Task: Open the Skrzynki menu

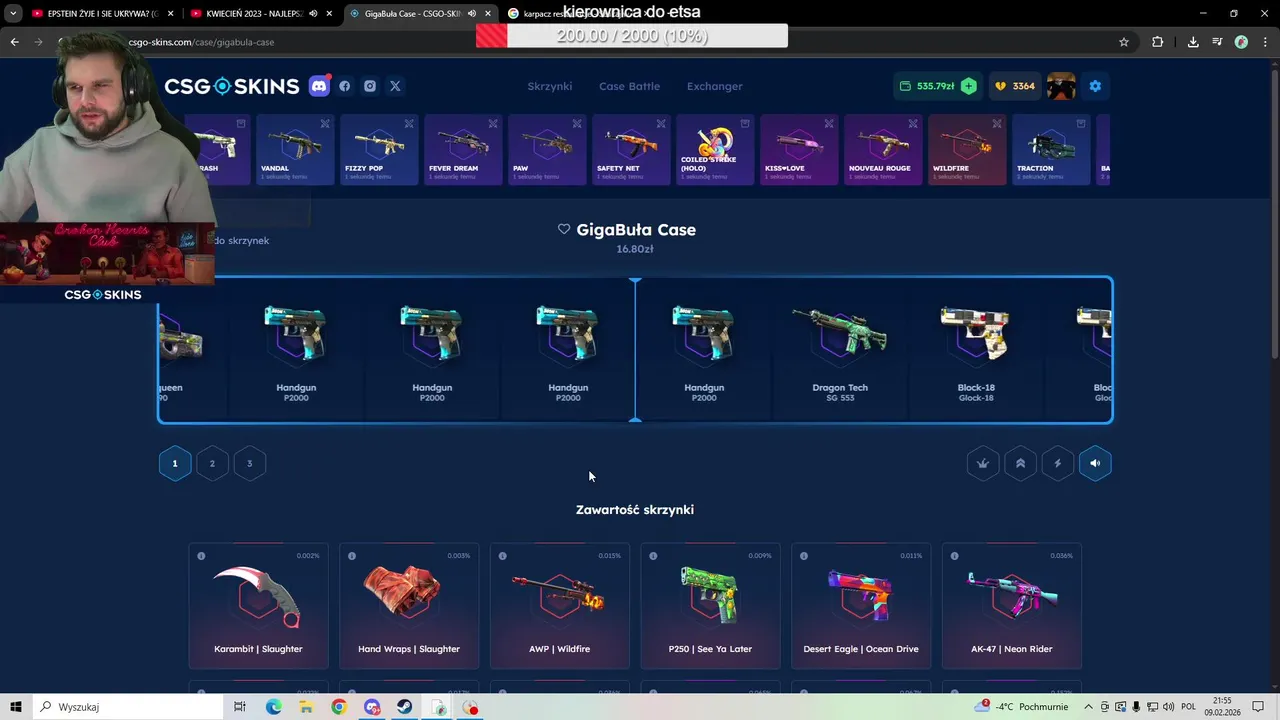Action: point(550,86)
